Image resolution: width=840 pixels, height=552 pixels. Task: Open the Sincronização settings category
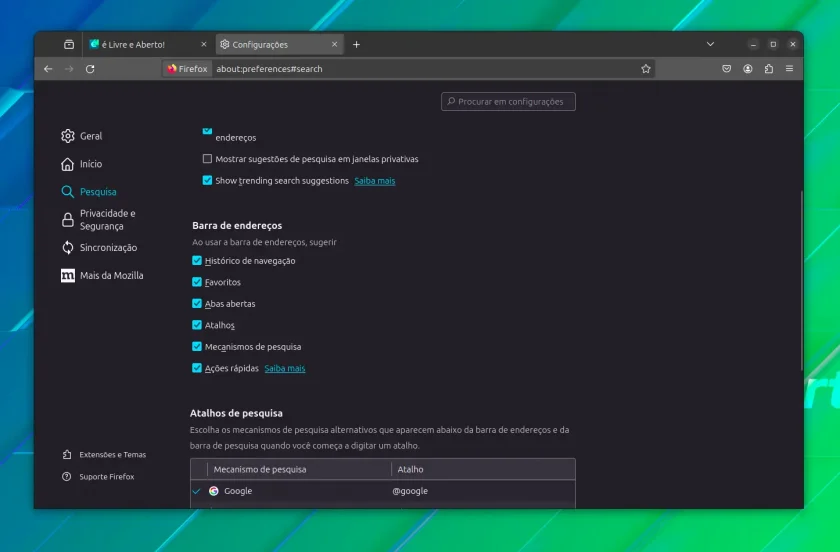[x=99, y=248]
